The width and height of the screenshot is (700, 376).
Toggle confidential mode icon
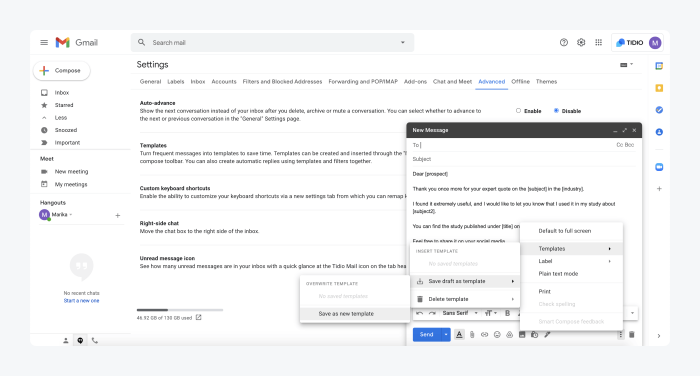tap(534, 334)
